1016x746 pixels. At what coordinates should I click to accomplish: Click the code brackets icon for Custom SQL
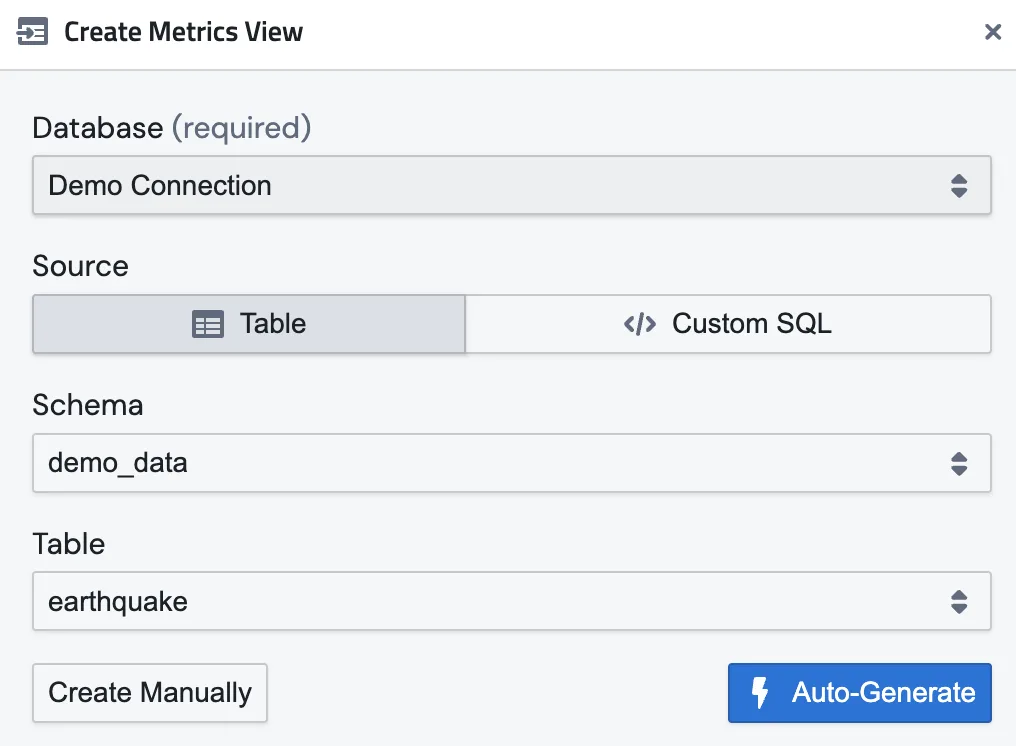click(x=640, y=324)
